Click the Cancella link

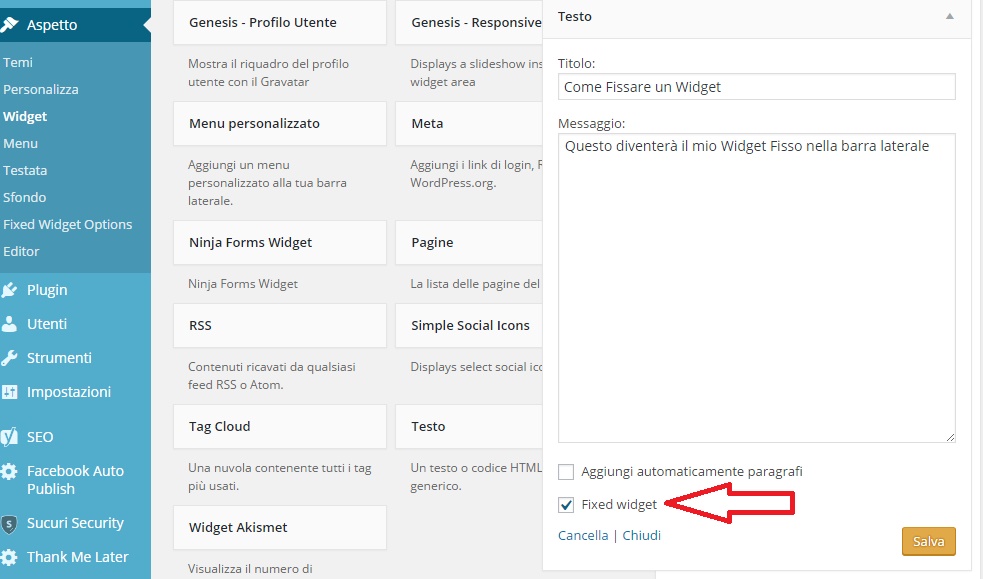583,535
